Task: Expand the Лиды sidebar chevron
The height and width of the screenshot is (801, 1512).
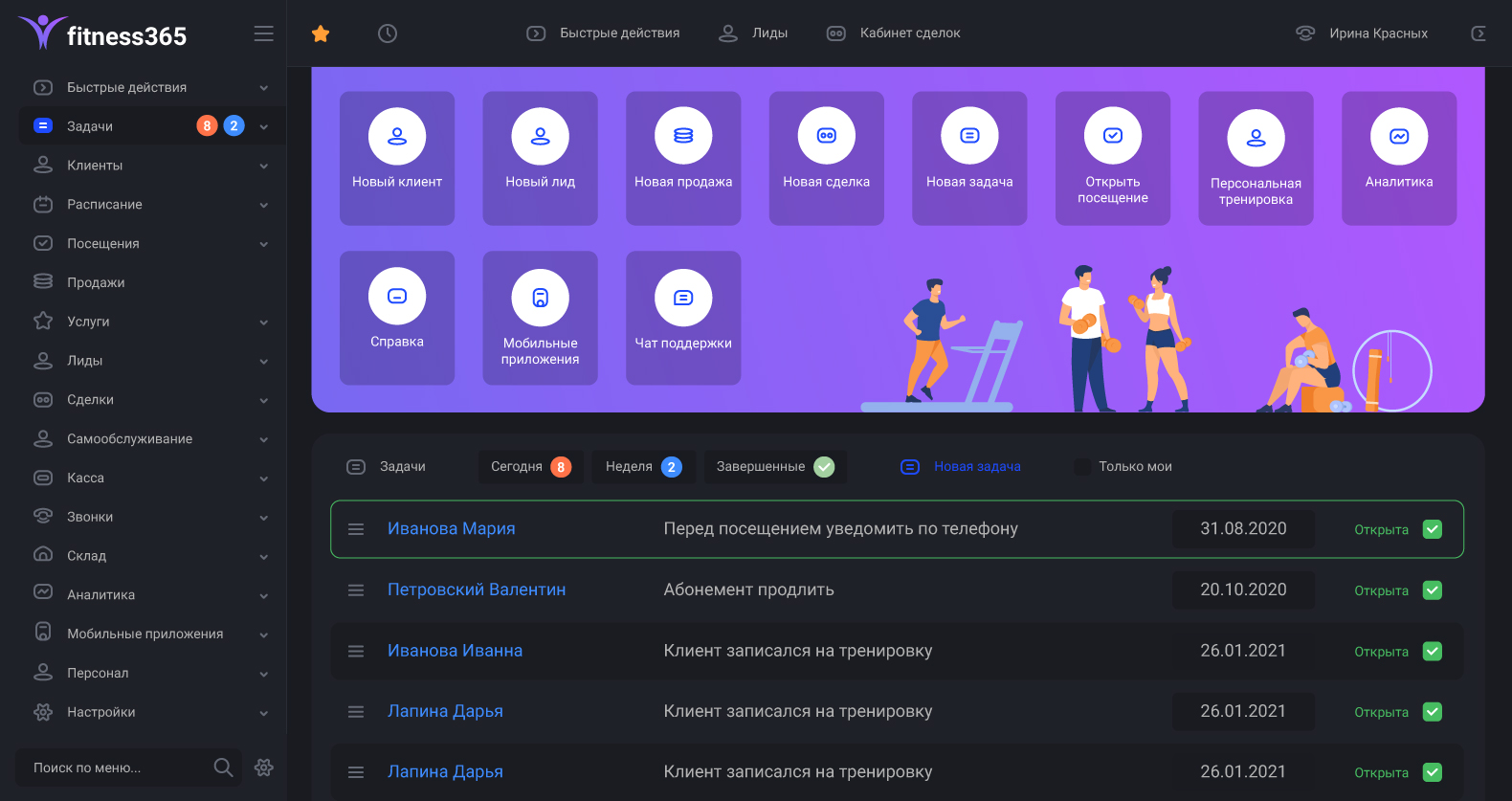Action: tap(263, 362)
